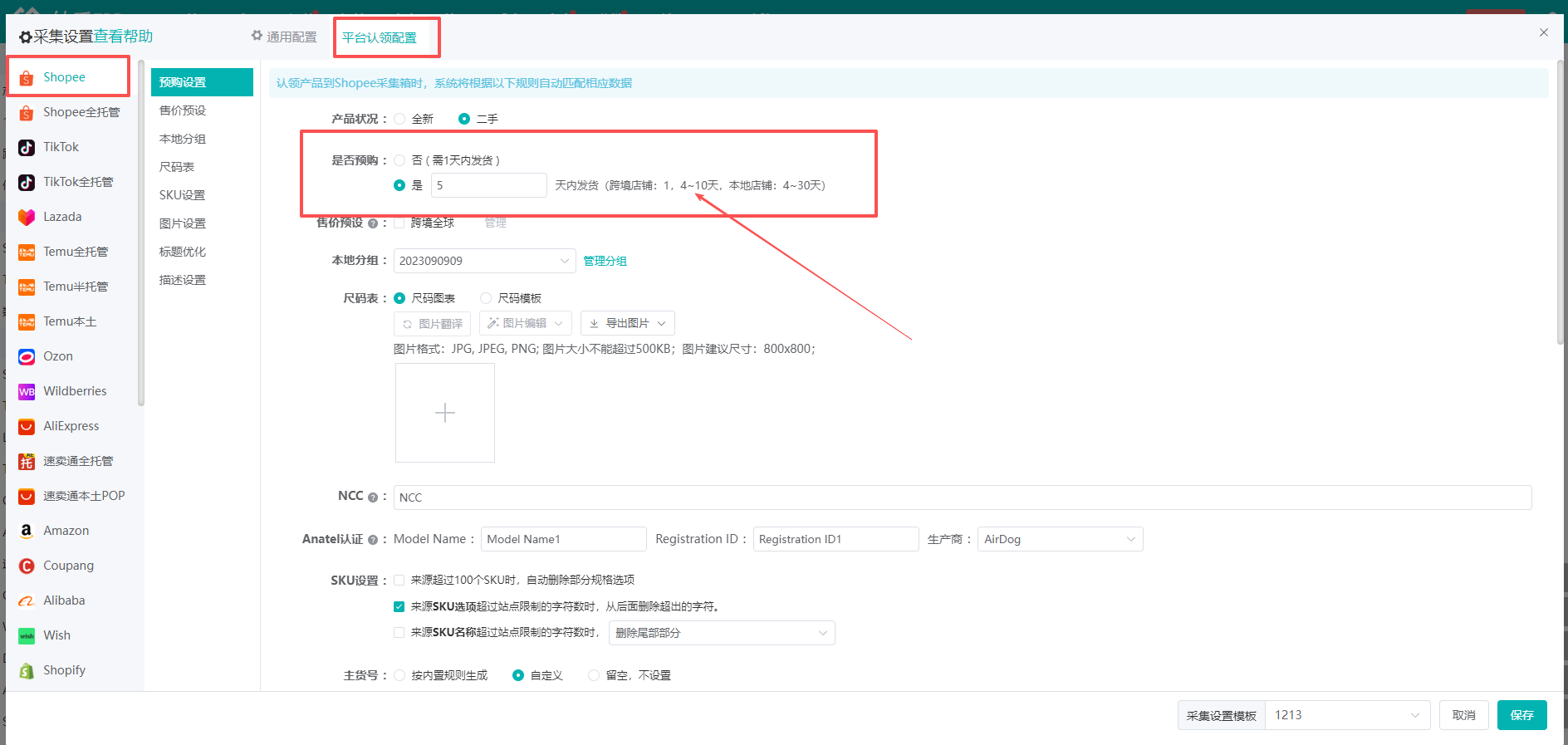Switch to the 平台认领配置 tab

380,38
